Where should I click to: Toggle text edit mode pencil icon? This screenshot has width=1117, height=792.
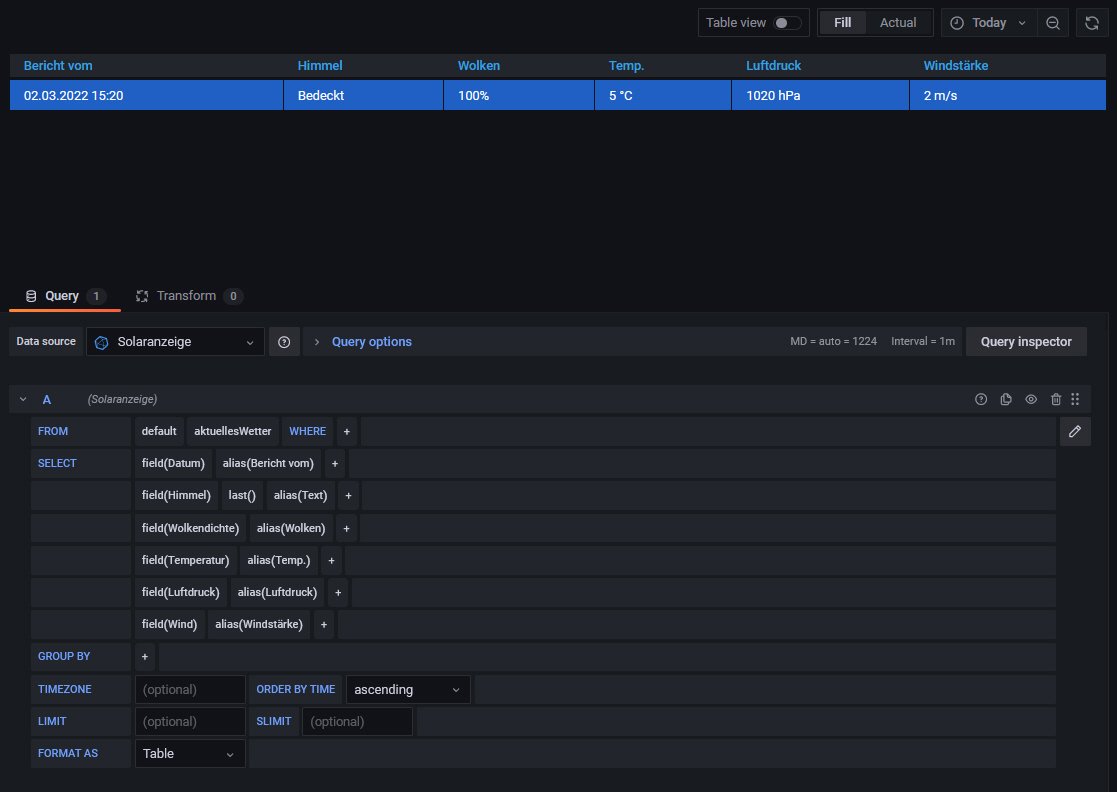click(1075, 431)
